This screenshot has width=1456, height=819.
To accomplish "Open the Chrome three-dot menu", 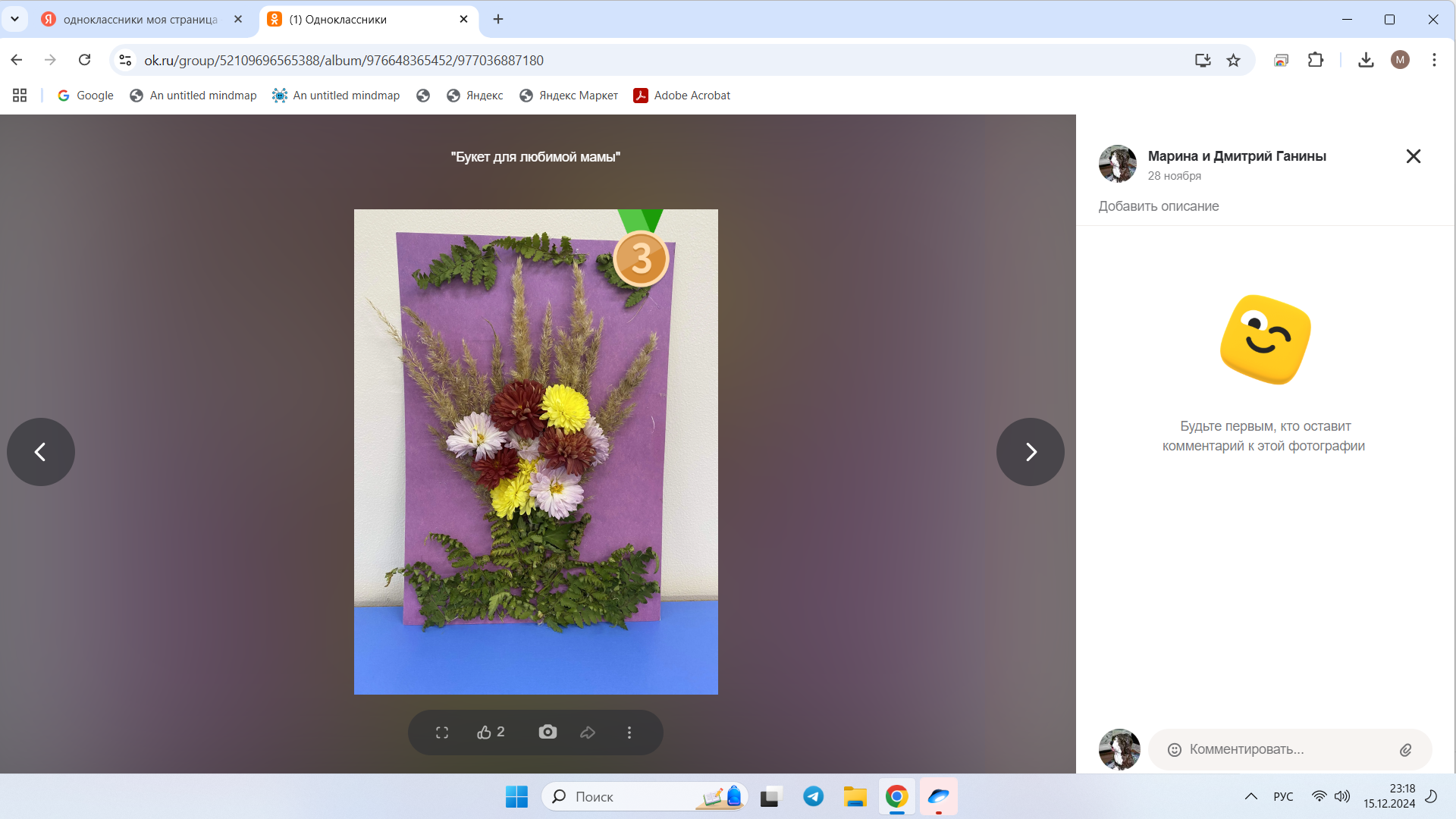I will click(1434, 60).
